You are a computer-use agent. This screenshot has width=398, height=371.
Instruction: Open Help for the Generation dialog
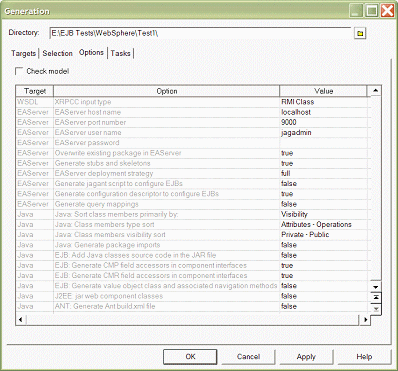click(364, 357)
